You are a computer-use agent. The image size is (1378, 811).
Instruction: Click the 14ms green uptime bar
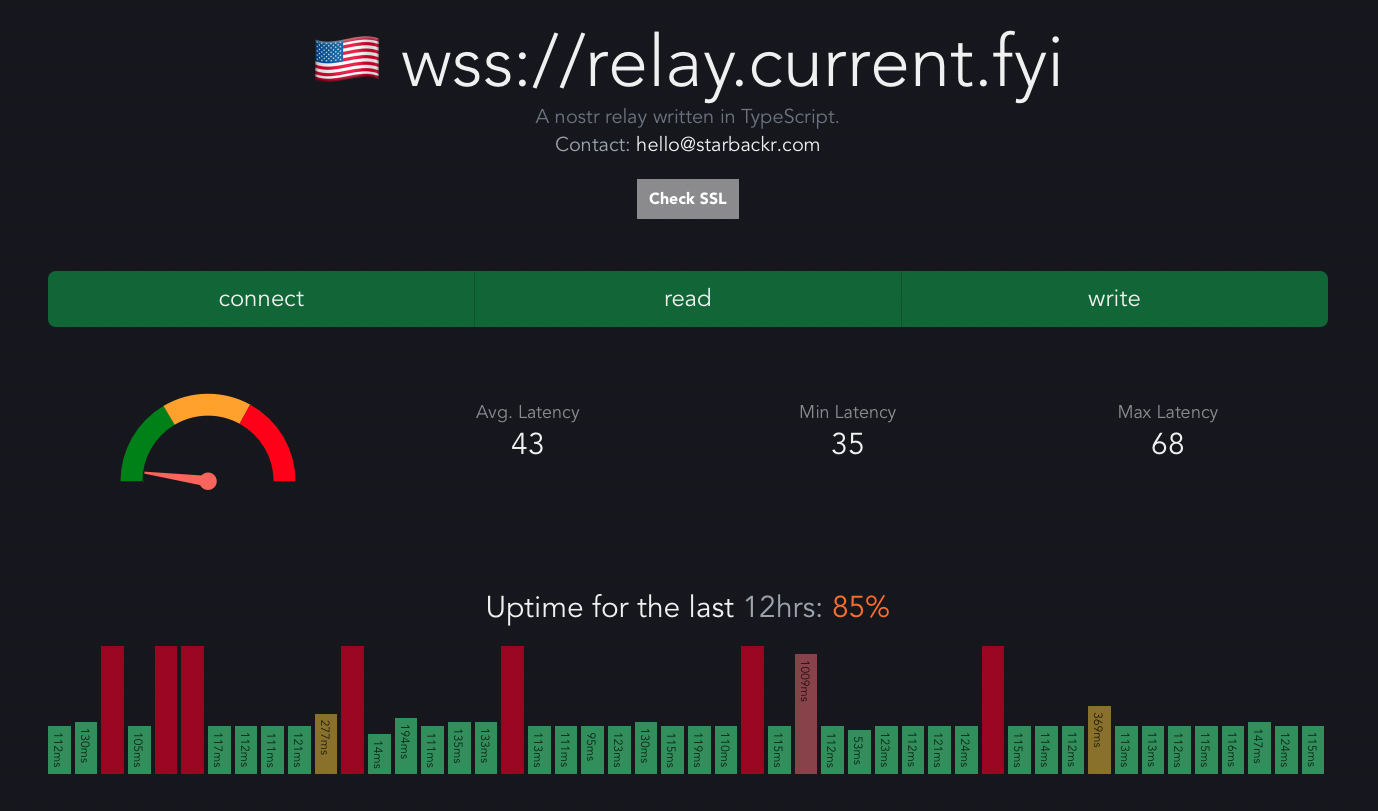[x=379, y=753]
